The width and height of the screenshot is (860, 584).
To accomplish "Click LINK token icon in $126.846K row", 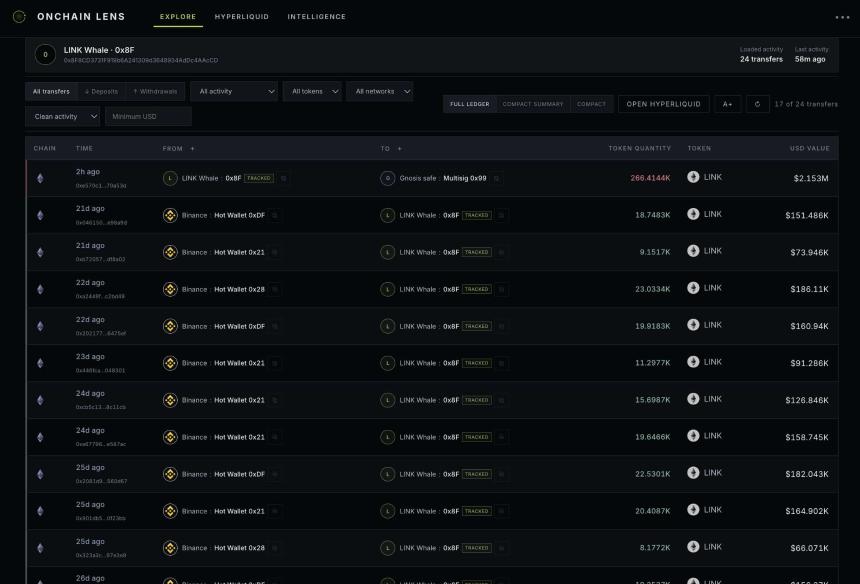I will coord(693,399).
